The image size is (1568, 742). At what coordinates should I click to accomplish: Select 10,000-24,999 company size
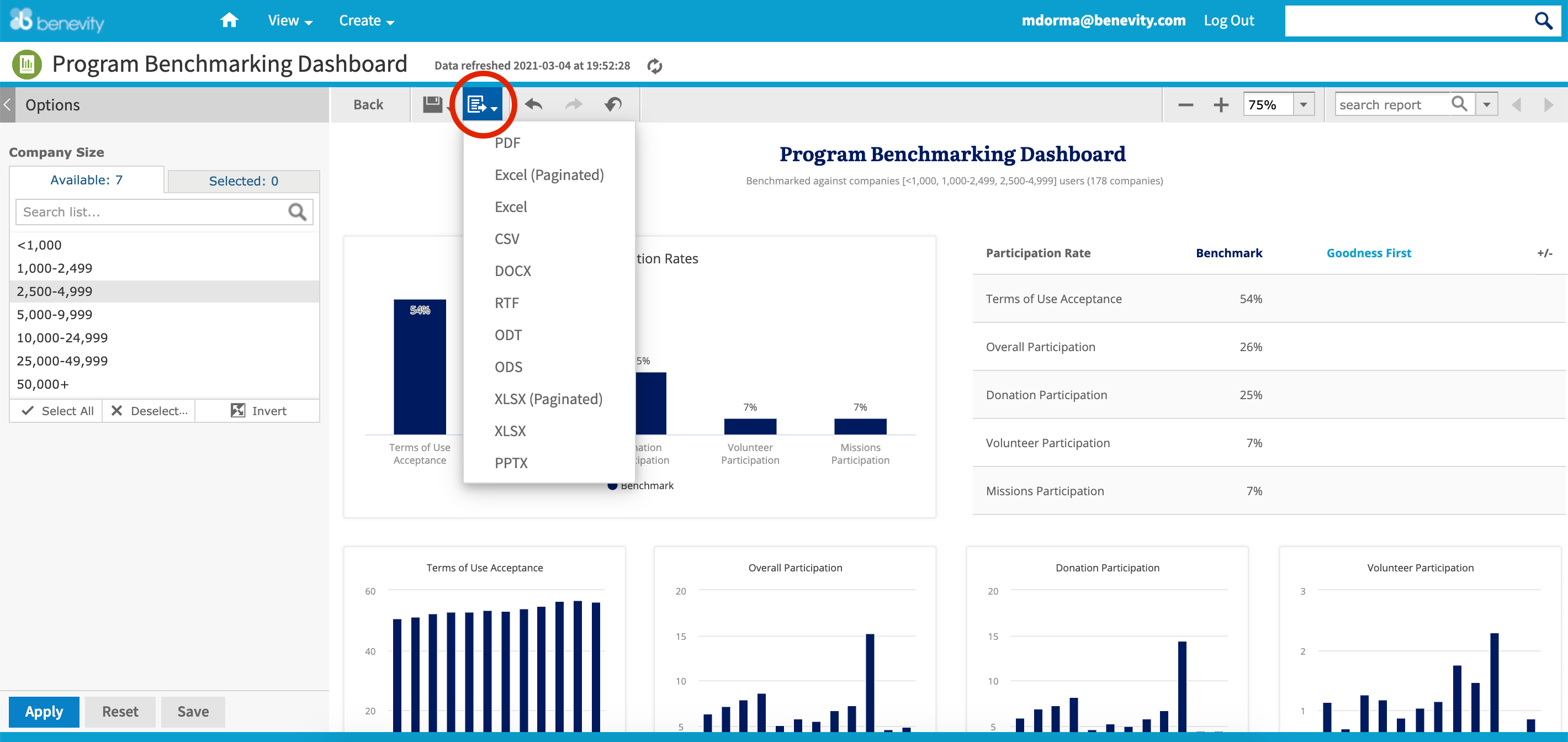165,338
